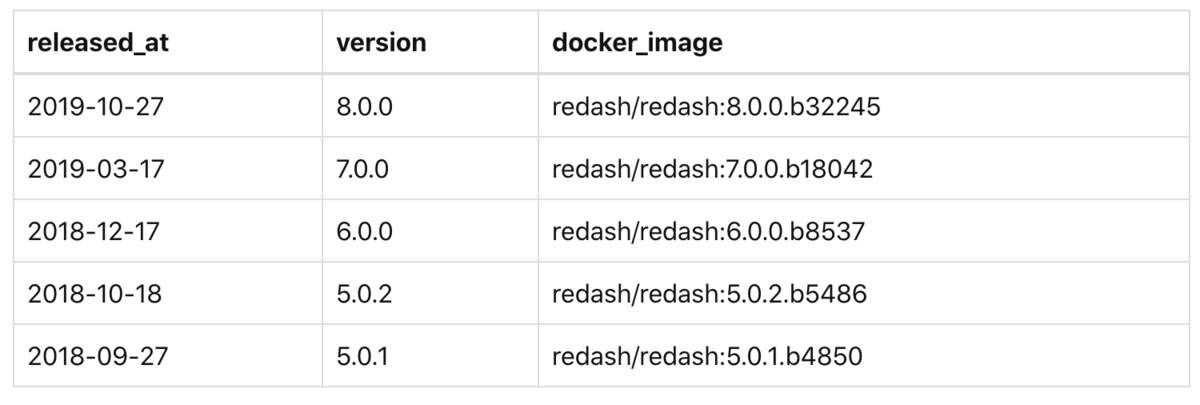Click version 5.0.2 cell

point(430,293)
